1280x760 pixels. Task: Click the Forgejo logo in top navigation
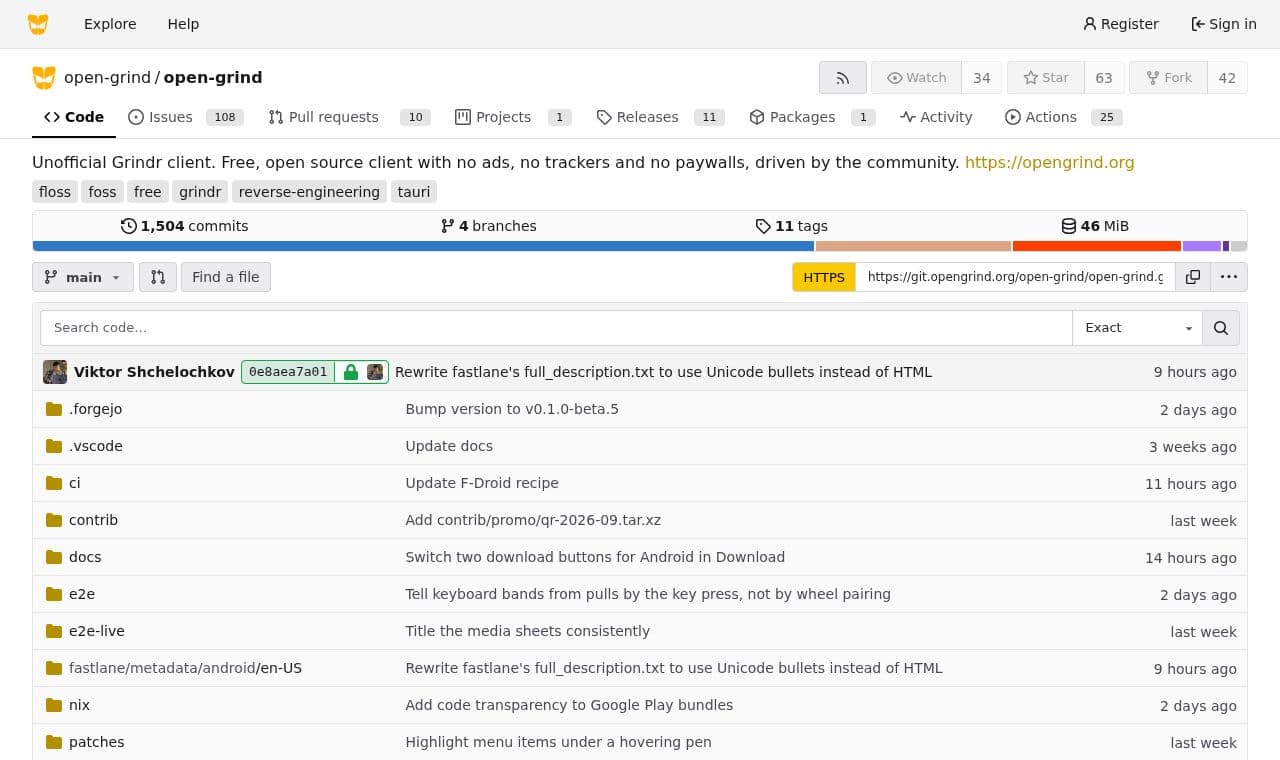tap(38, 24)
